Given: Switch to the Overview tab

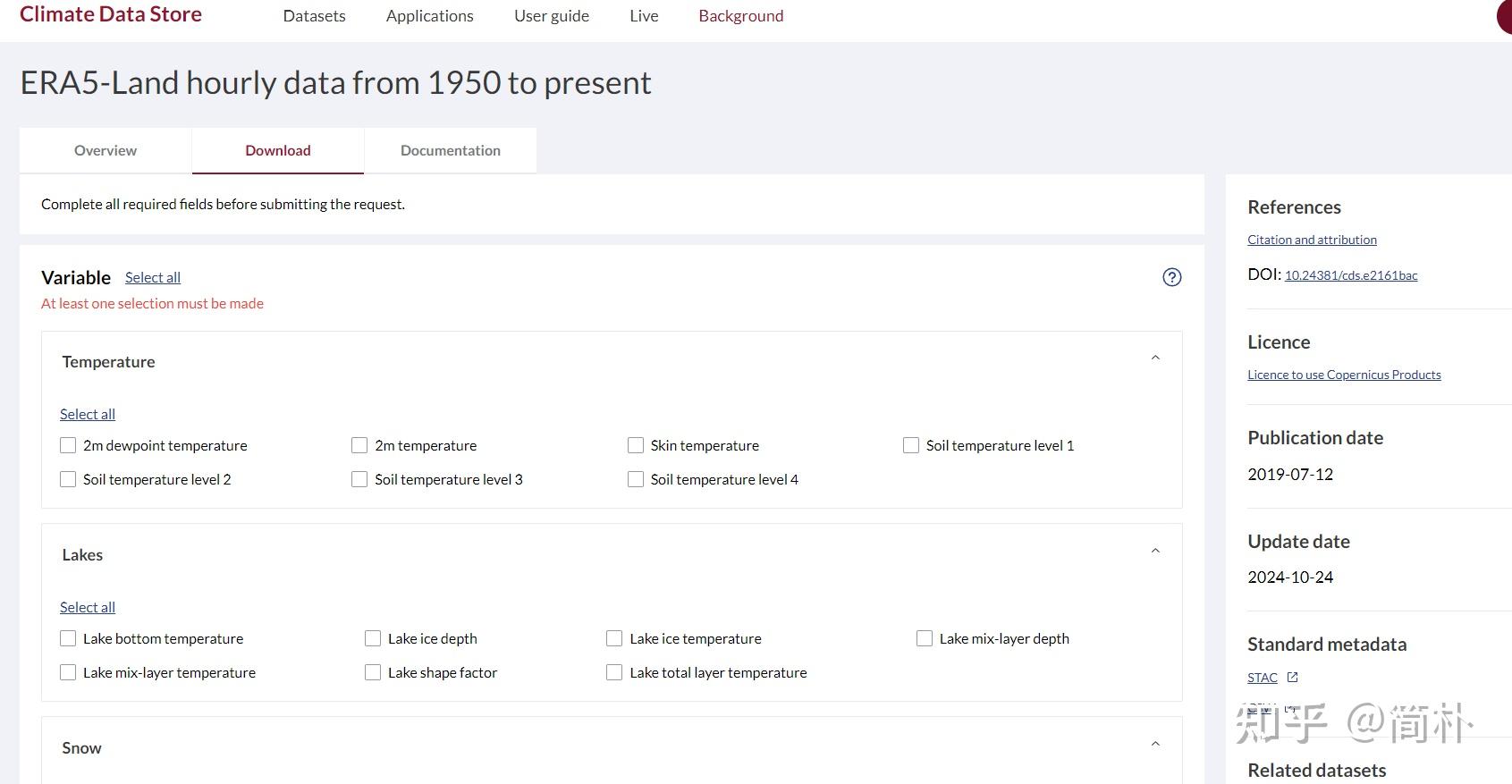Looking at the screenshot, I should [x=106, y=150].
